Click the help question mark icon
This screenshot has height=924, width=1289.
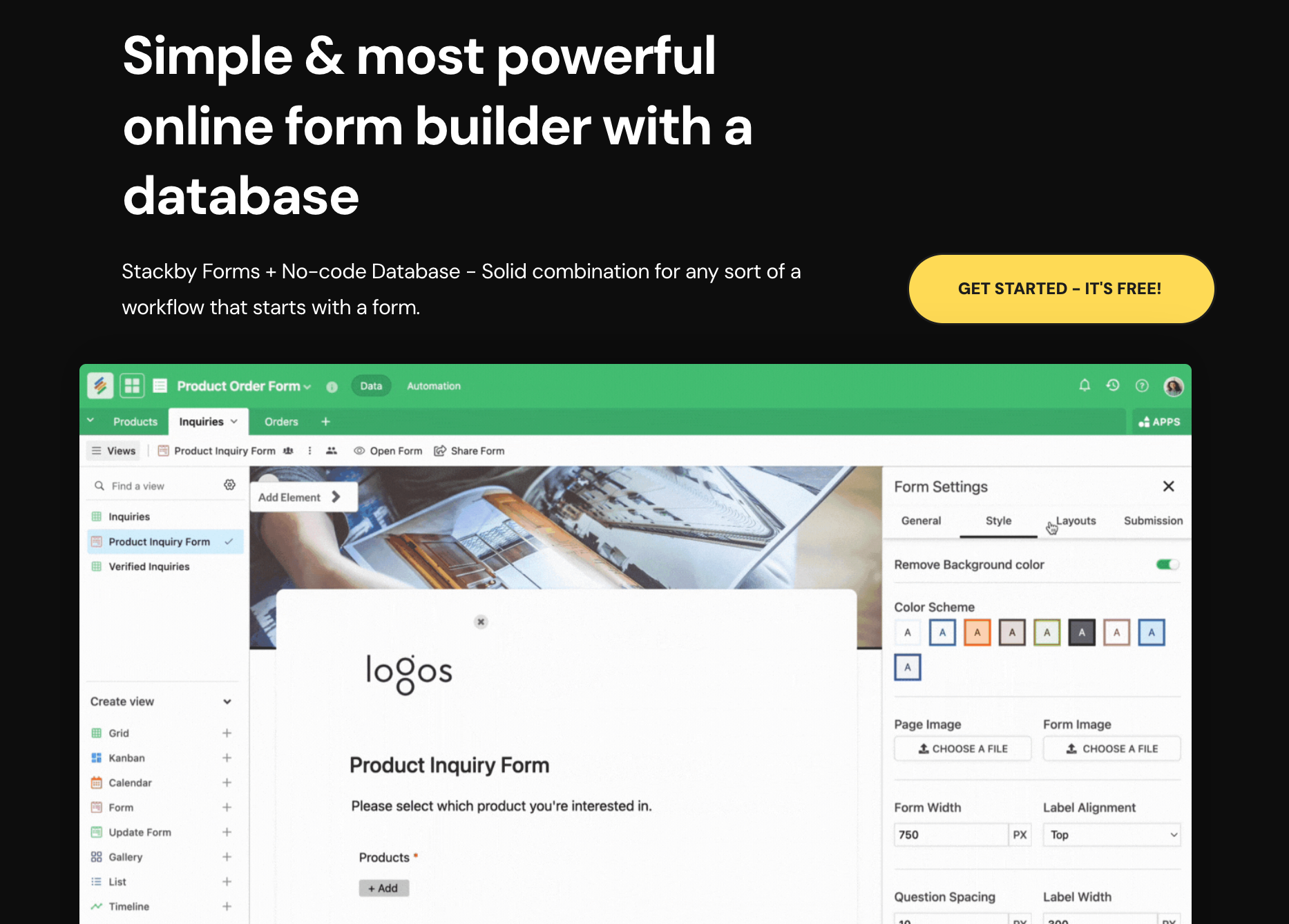click(1142, 386)
